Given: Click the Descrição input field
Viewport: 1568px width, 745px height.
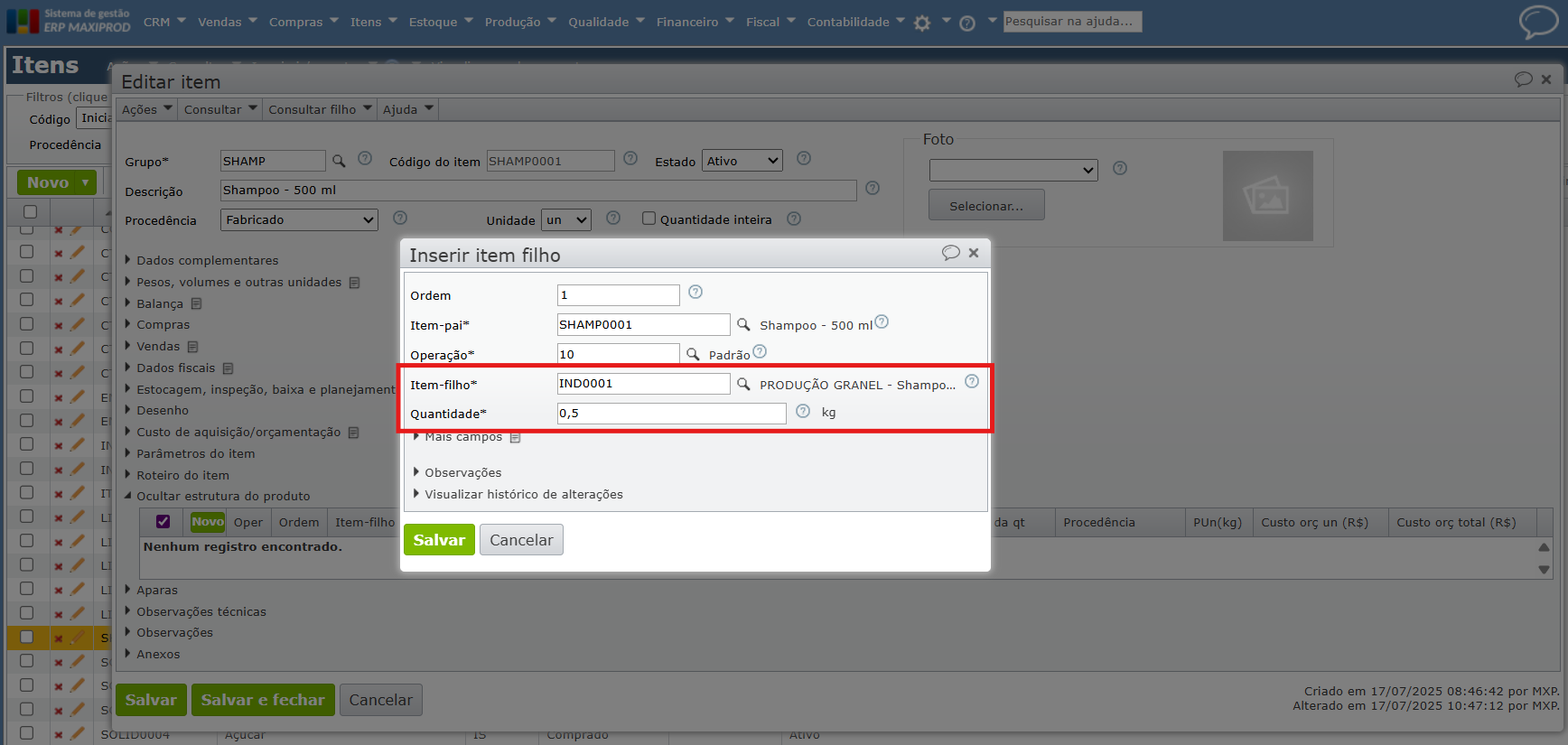Looking at the screenshot, I should coord(538,191).
